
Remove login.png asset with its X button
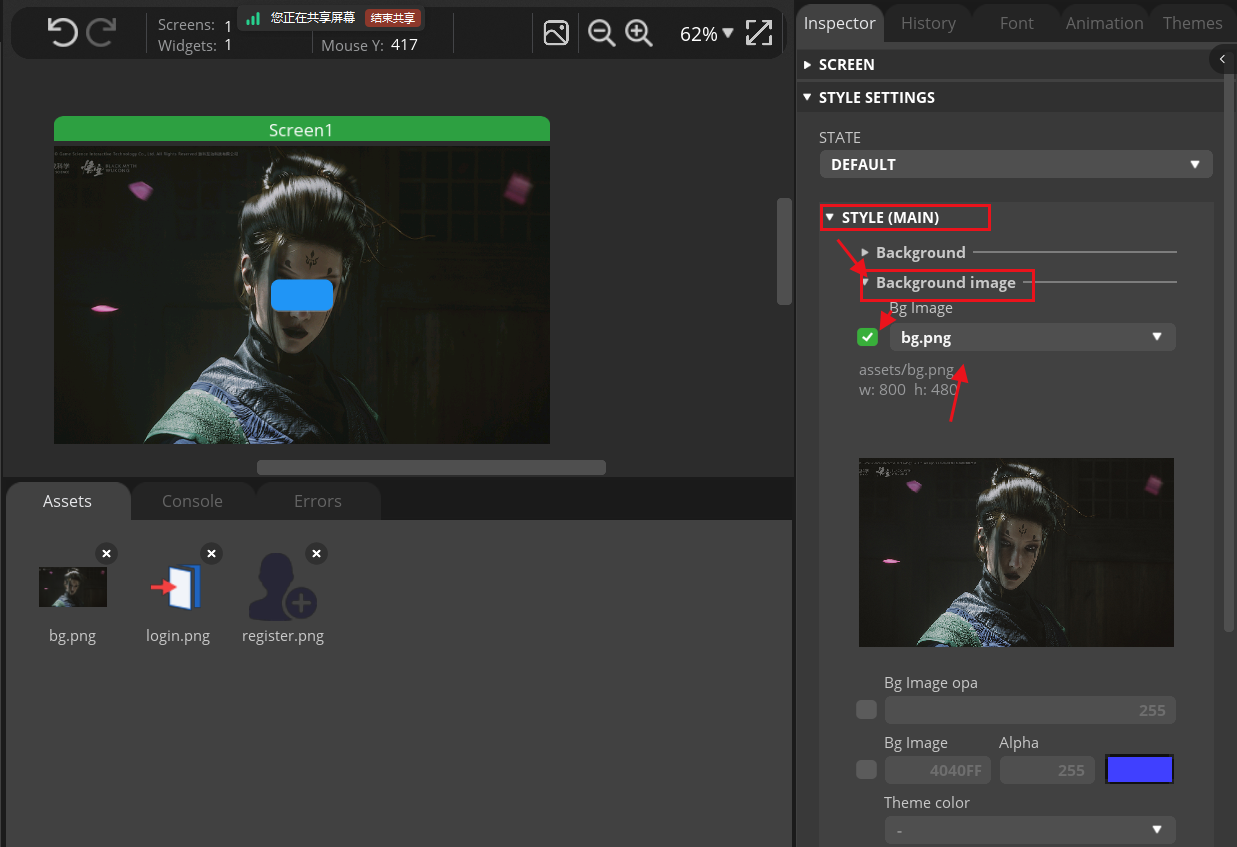click(x=211, y=553)
